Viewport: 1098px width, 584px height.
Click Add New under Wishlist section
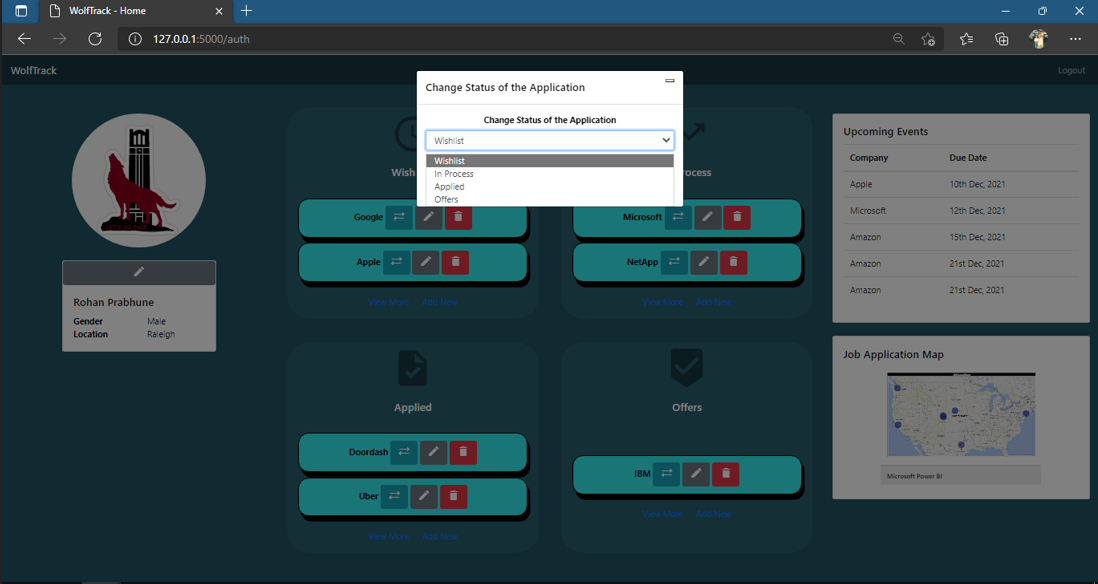(439, 302)
